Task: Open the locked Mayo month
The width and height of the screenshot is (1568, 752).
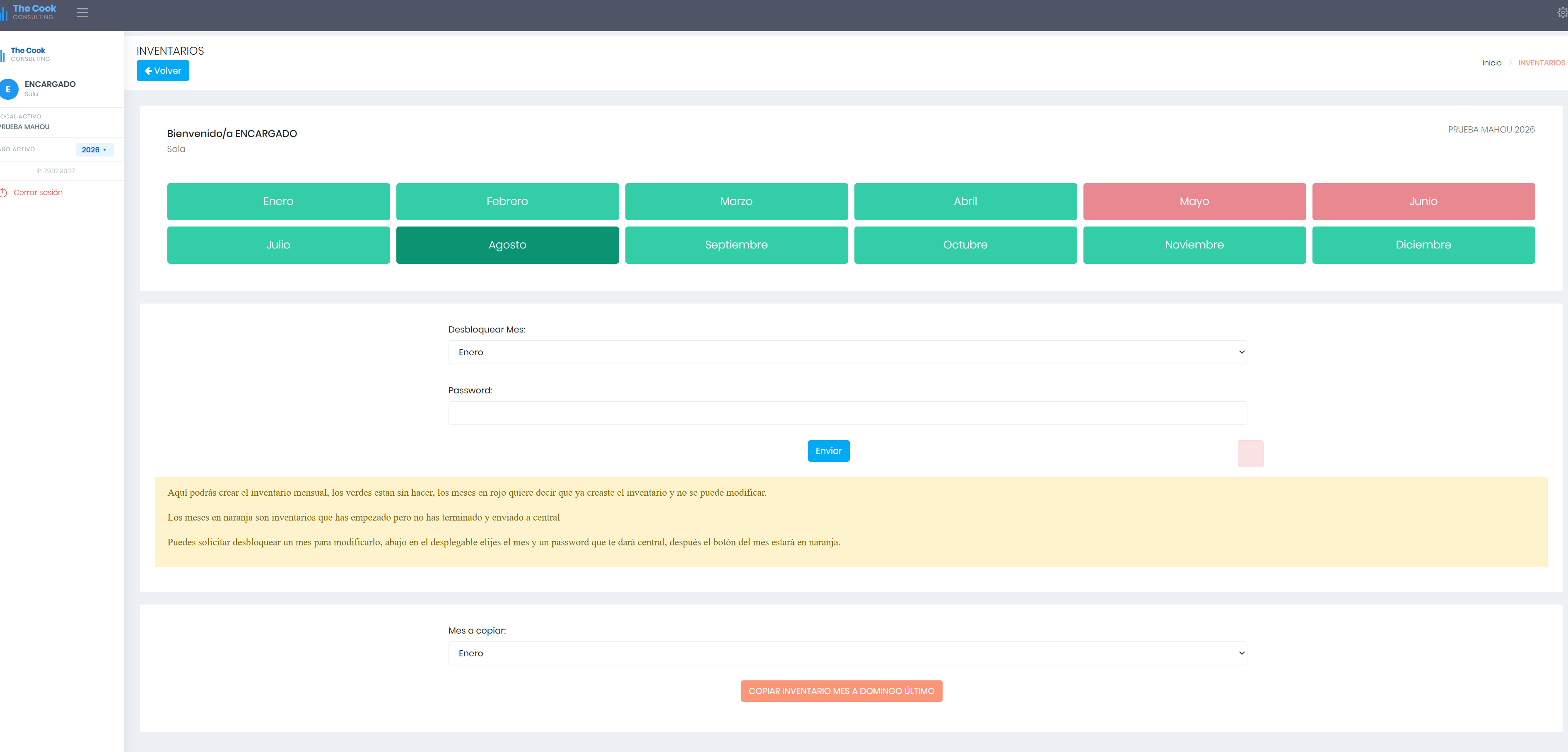Action: click(1194, 201)
